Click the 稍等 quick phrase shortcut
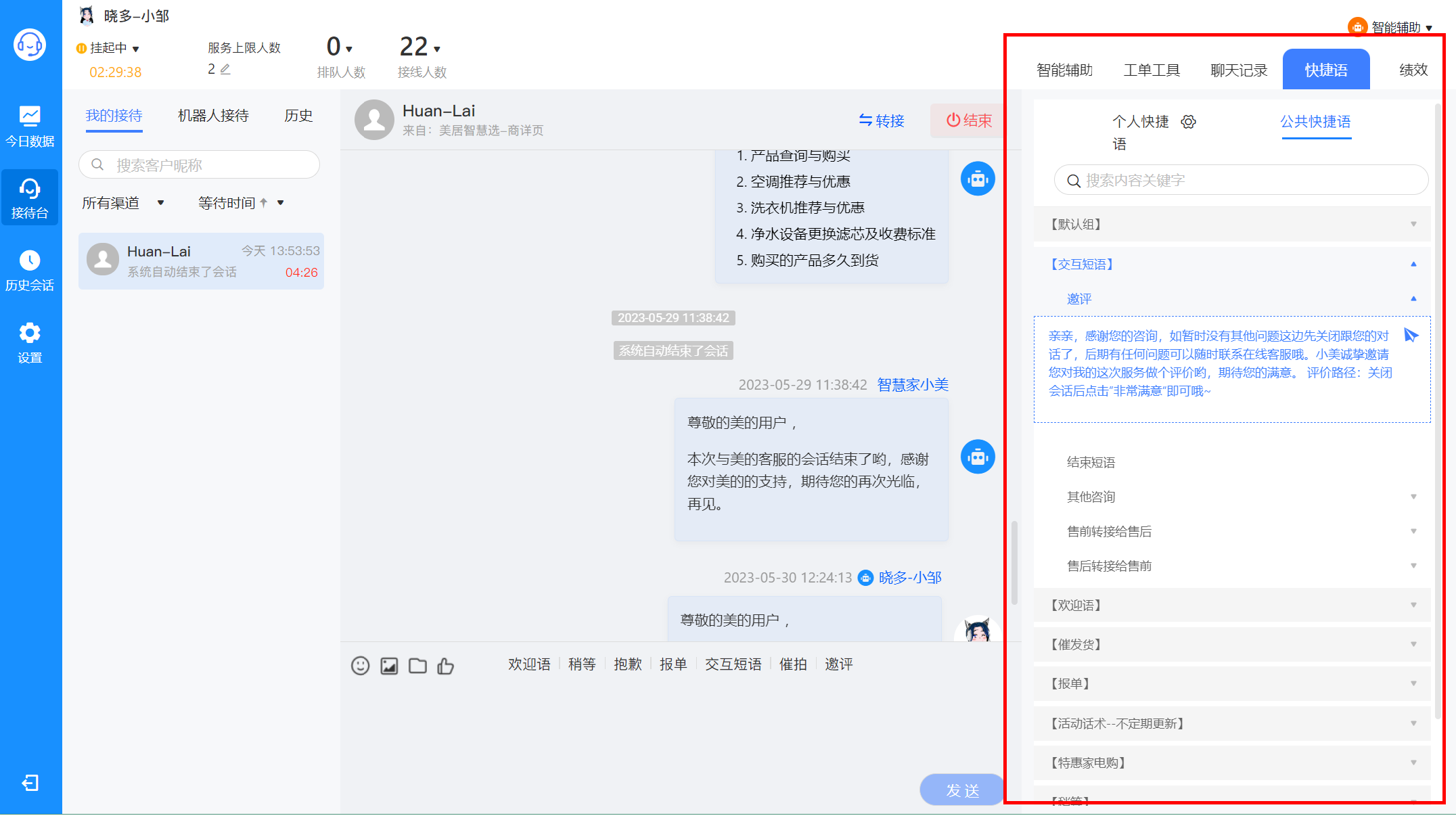This screenshot has height=820, width=1456. [x=582, y=664]
